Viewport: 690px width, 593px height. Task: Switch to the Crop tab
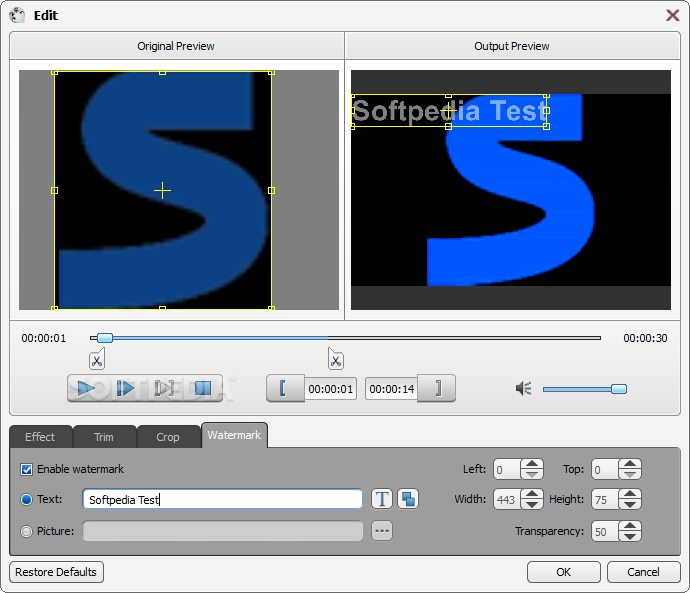168,437
